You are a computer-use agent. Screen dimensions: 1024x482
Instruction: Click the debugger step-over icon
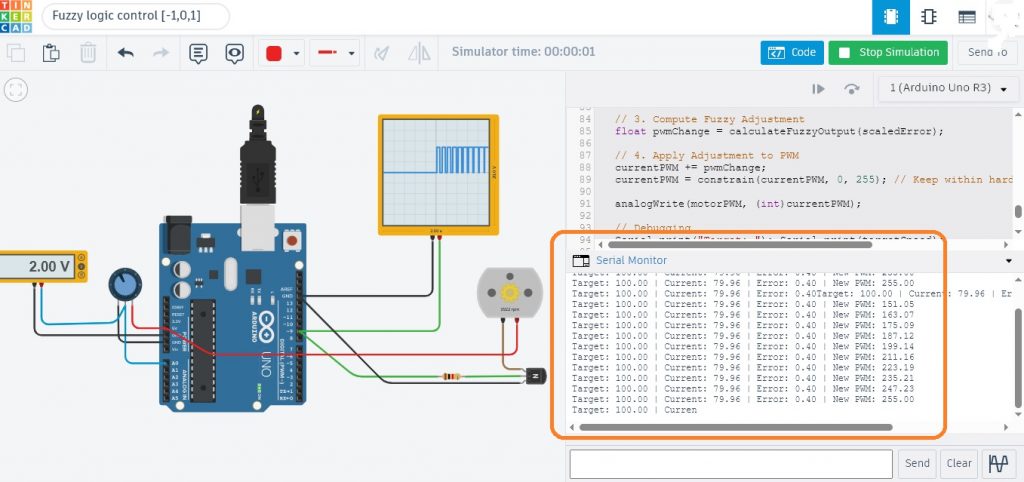point(852,89)
